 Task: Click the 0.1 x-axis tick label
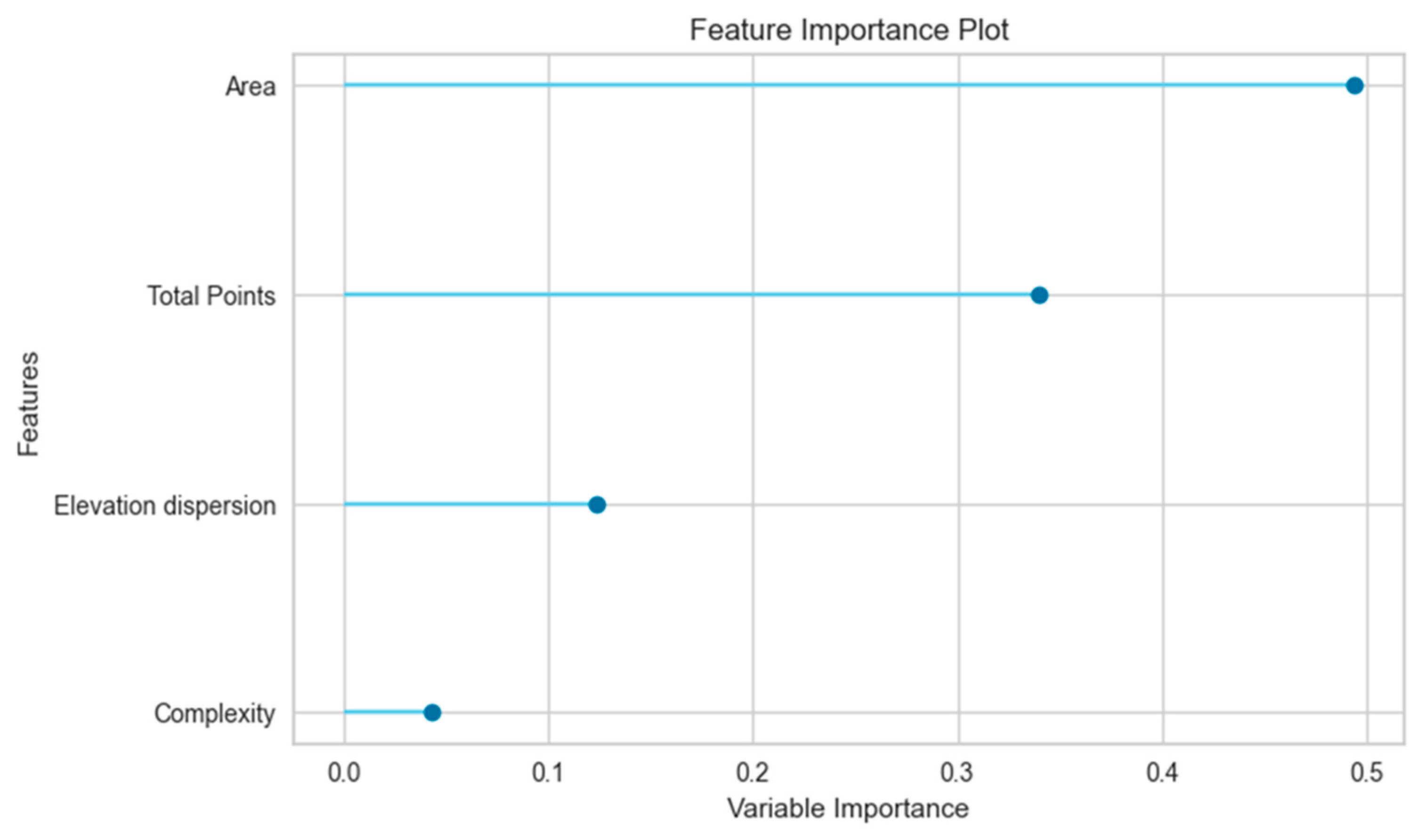(548, 772)
